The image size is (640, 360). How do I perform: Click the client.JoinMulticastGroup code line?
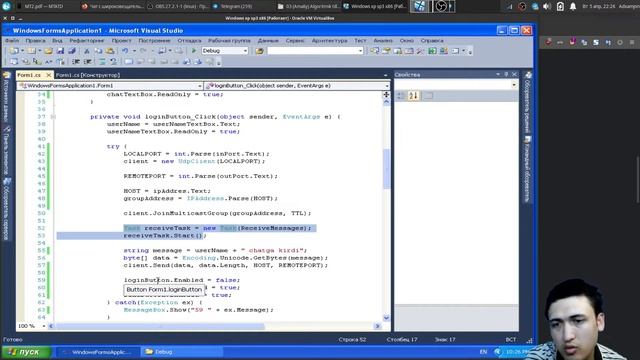click(x=217, y=213)
